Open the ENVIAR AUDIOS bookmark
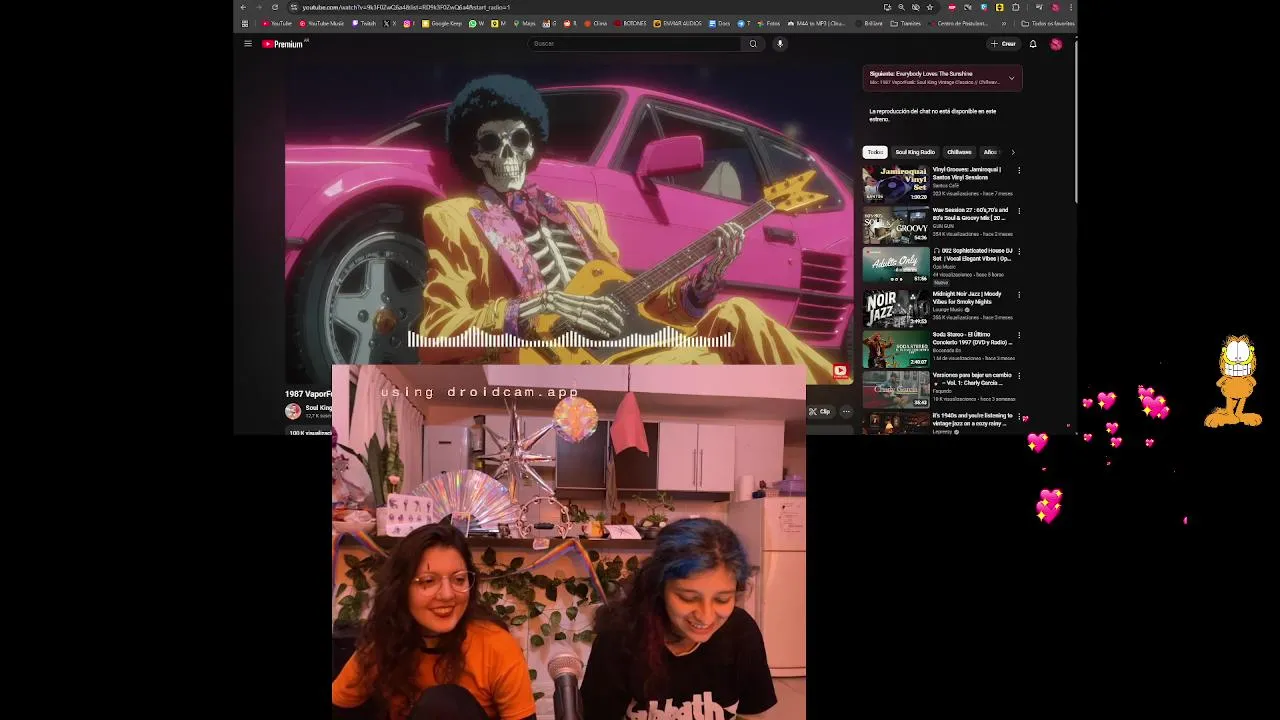Screen dimensions: 1280x720 click(x=678, y=23)
